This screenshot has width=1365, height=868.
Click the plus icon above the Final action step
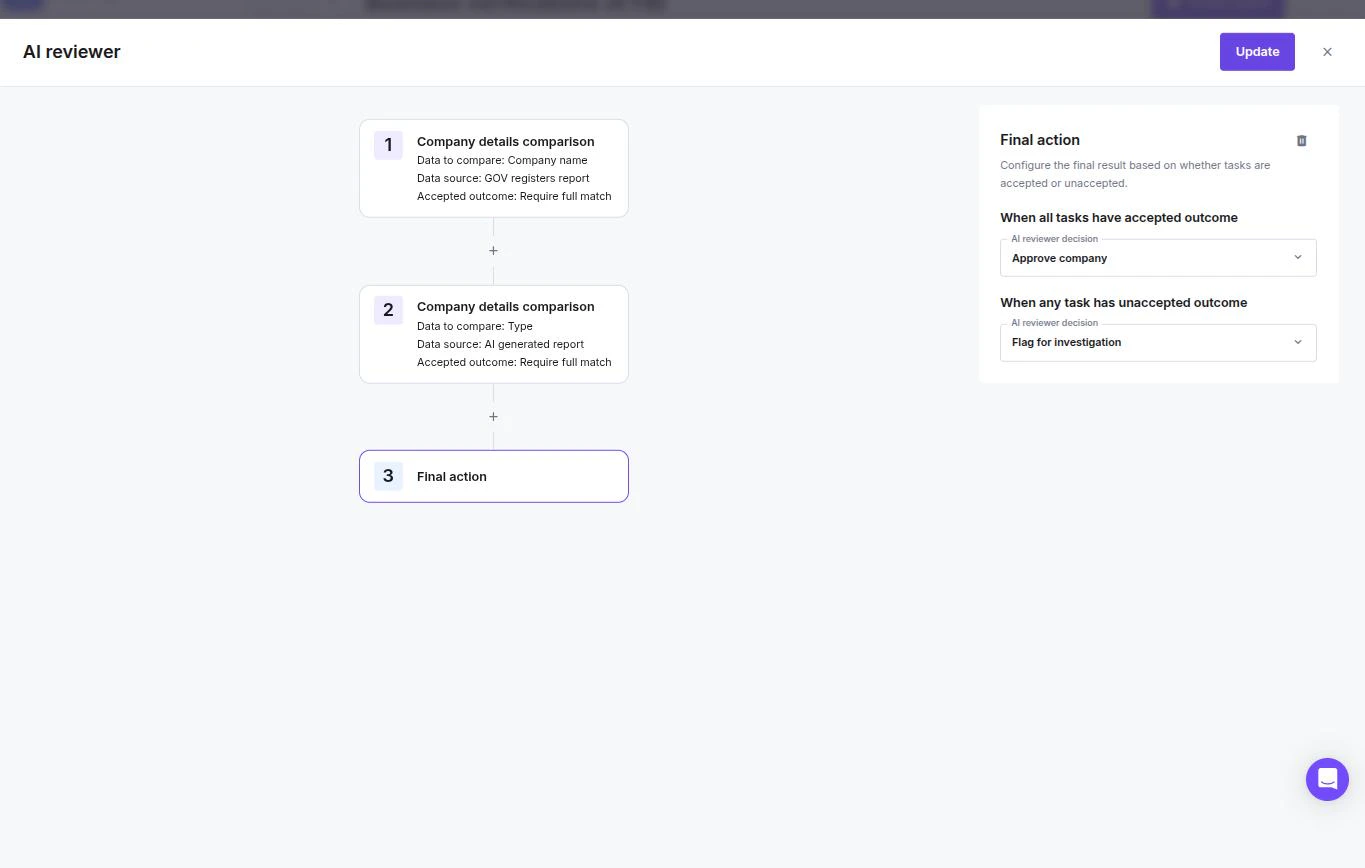pos(493,416)
